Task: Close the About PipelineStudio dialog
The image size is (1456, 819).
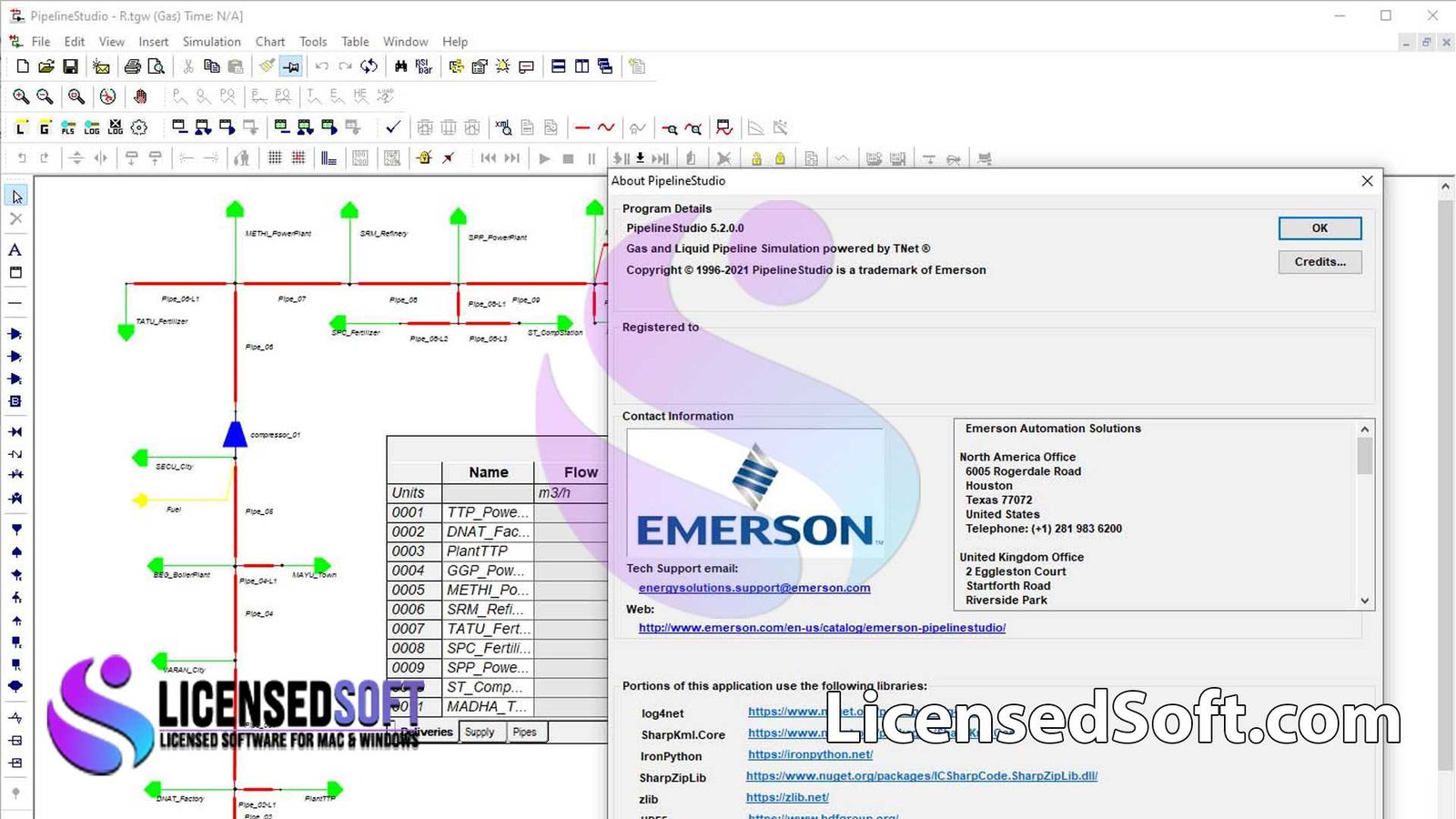Action: point(1367,181)
